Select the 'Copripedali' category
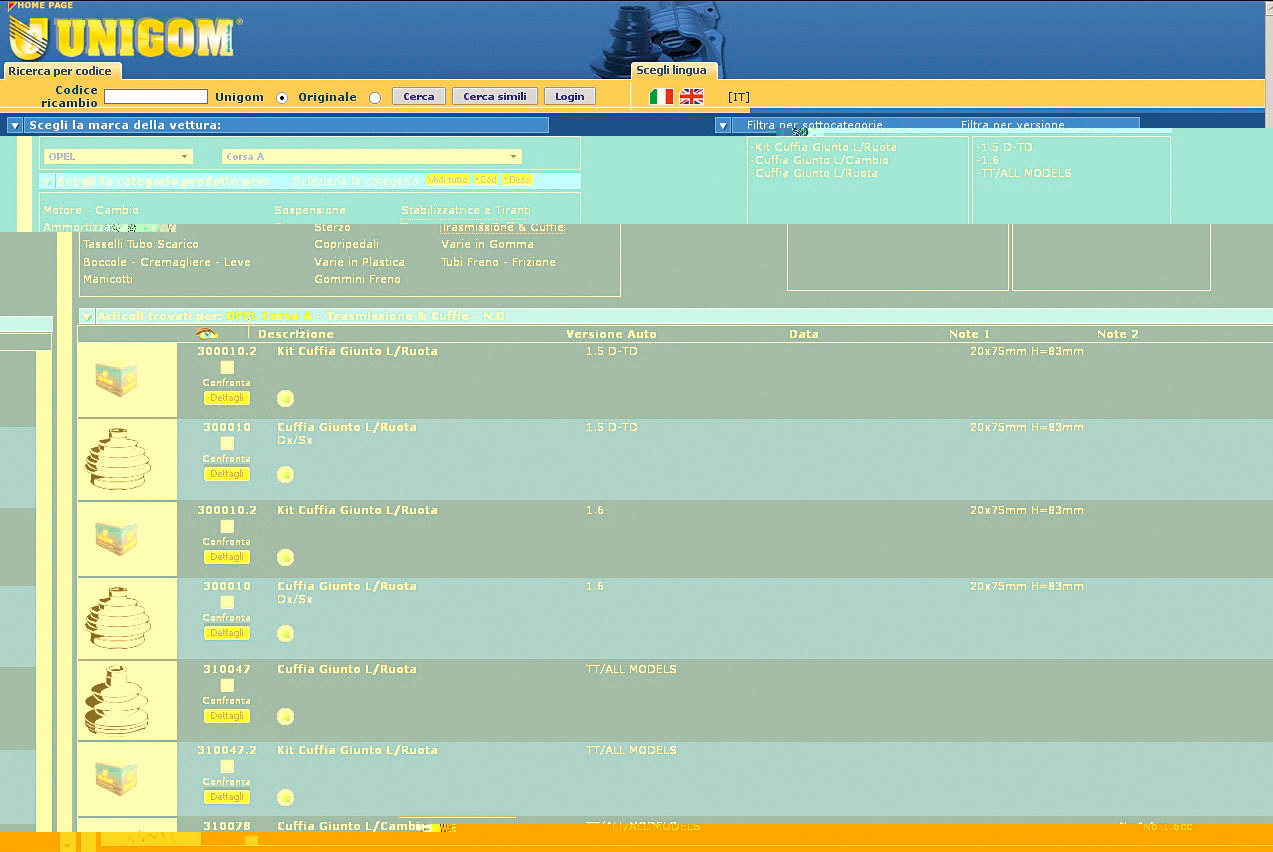 pyautogui.click(x=346, y=244)
